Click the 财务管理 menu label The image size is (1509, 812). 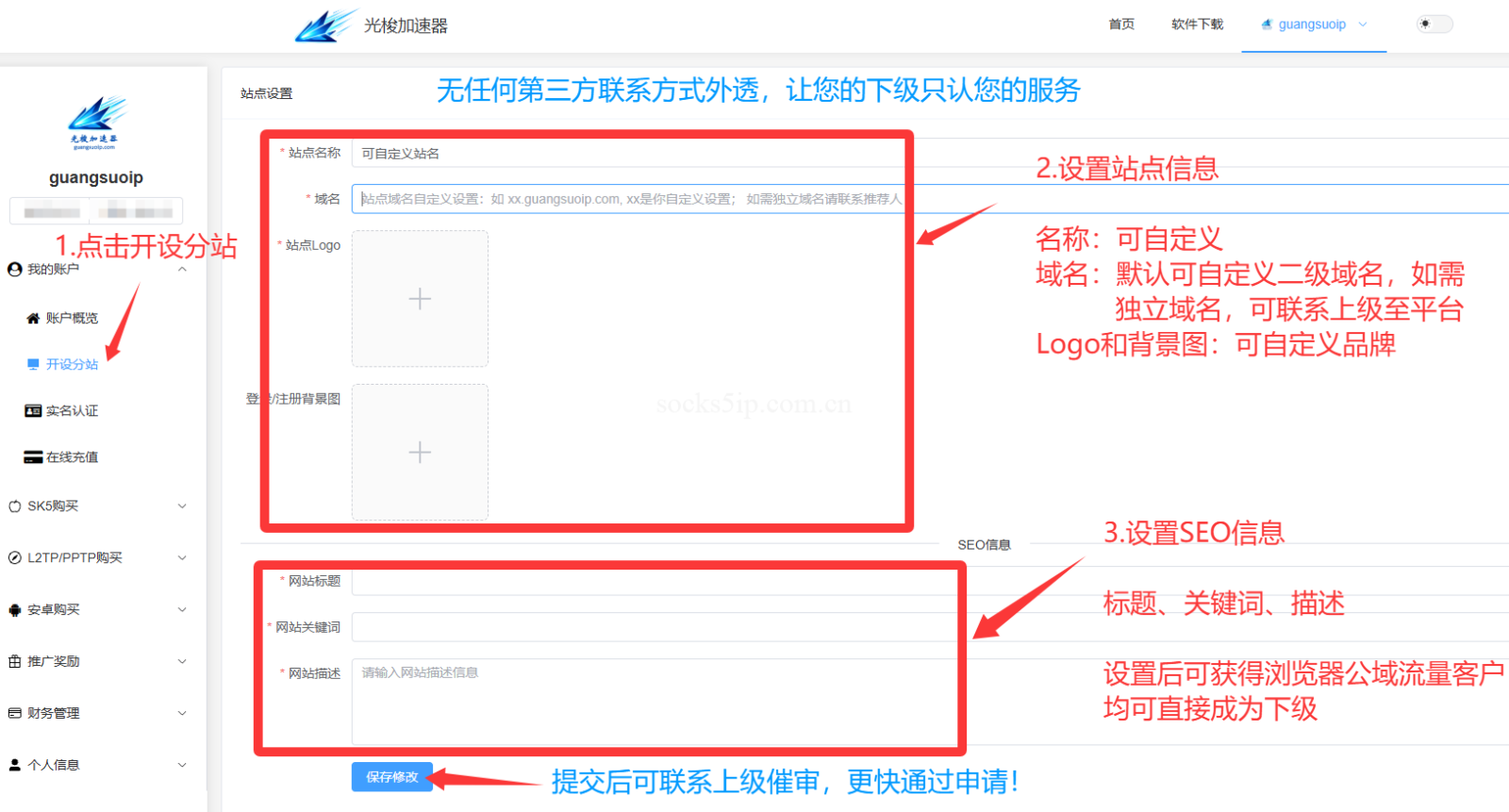pos(54,714)
